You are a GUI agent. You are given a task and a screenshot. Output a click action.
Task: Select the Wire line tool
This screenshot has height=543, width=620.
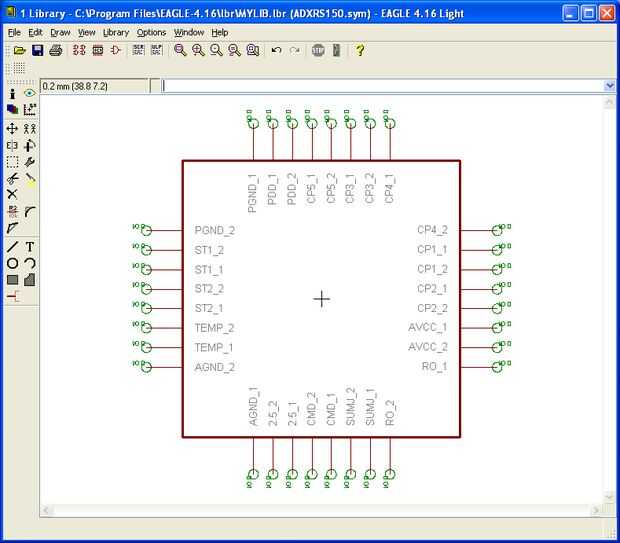coord(12,247)
